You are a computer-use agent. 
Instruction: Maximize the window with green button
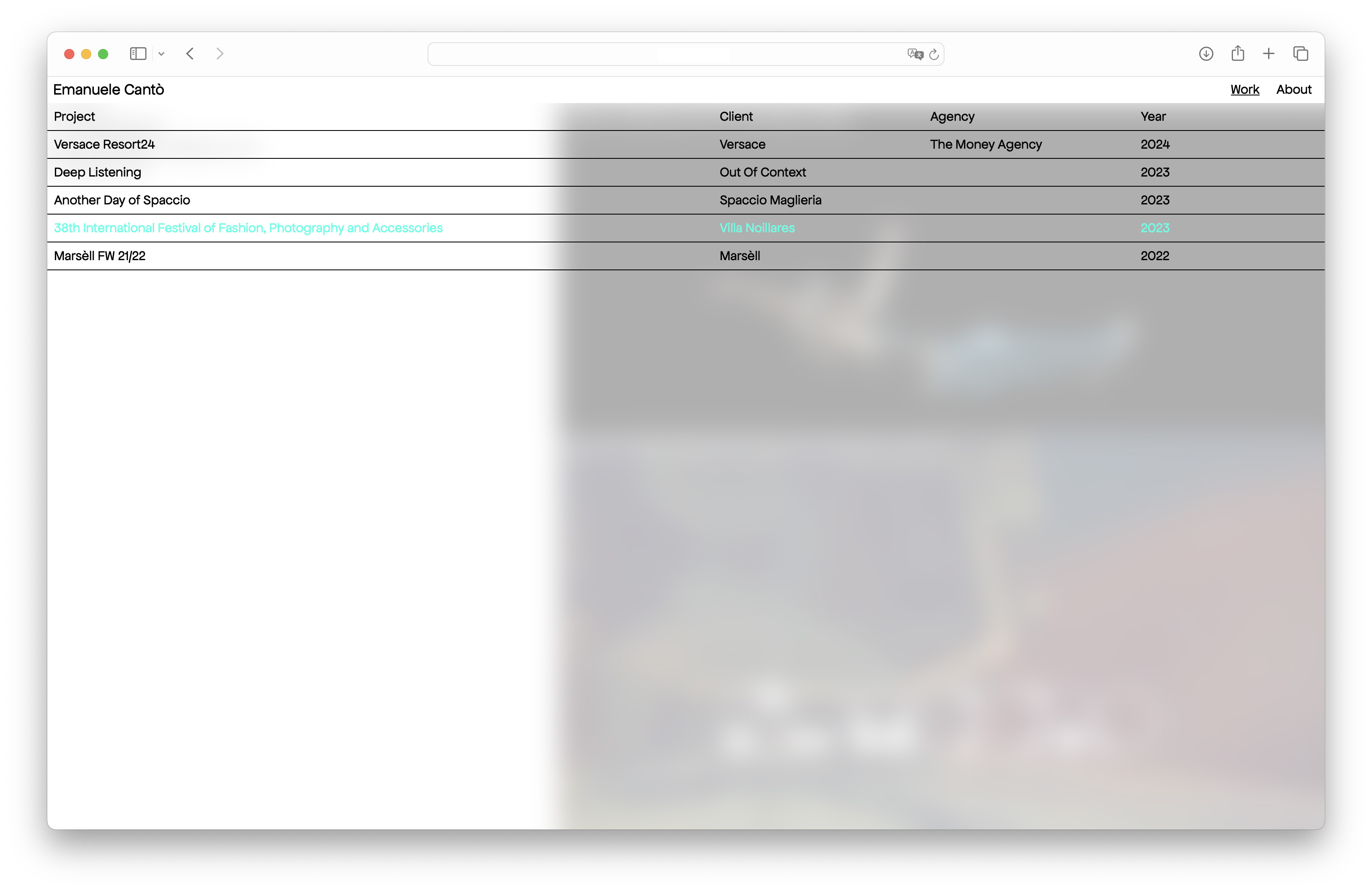point(103,54)
